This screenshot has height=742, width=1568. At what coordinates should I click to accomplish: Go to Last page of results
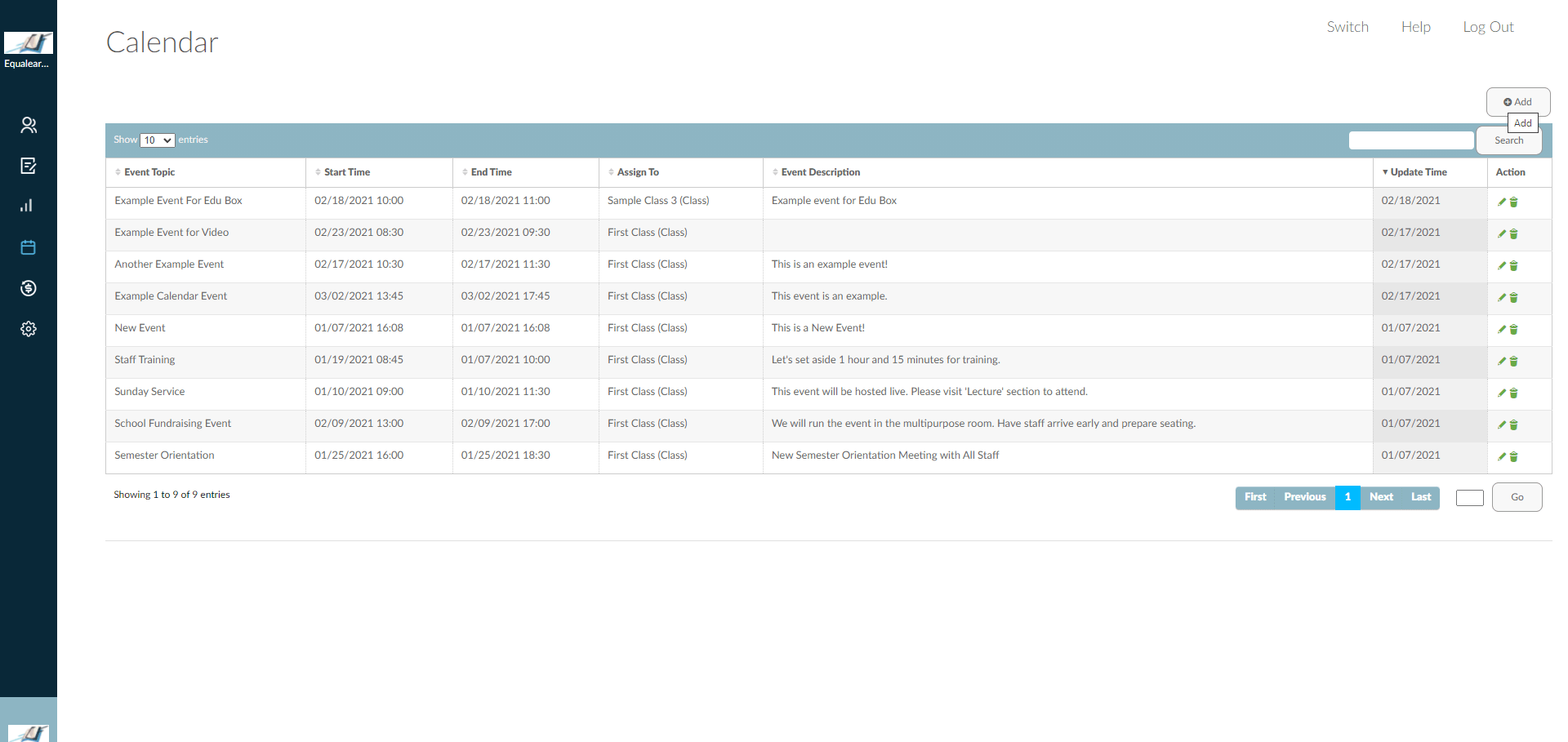(x=1421, y=497)
